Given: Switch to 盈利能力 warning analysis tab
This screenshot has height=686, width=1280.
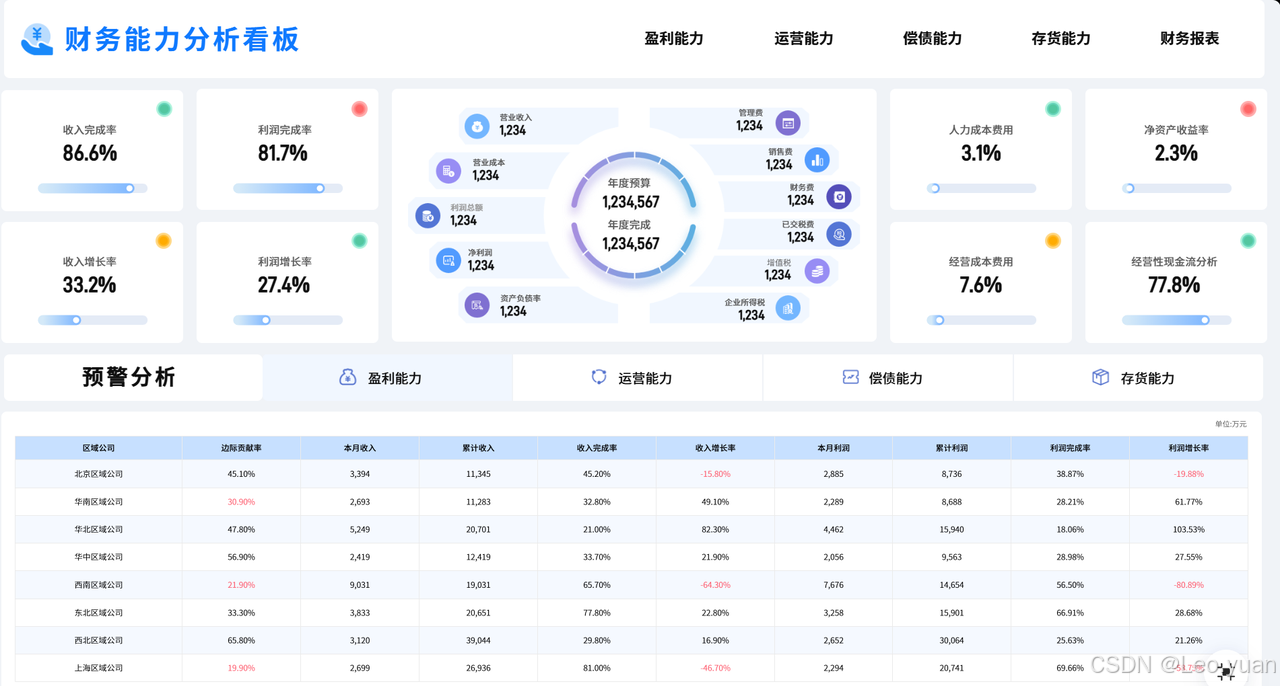Looking at the screenshot, I should (x=388, y=378).
